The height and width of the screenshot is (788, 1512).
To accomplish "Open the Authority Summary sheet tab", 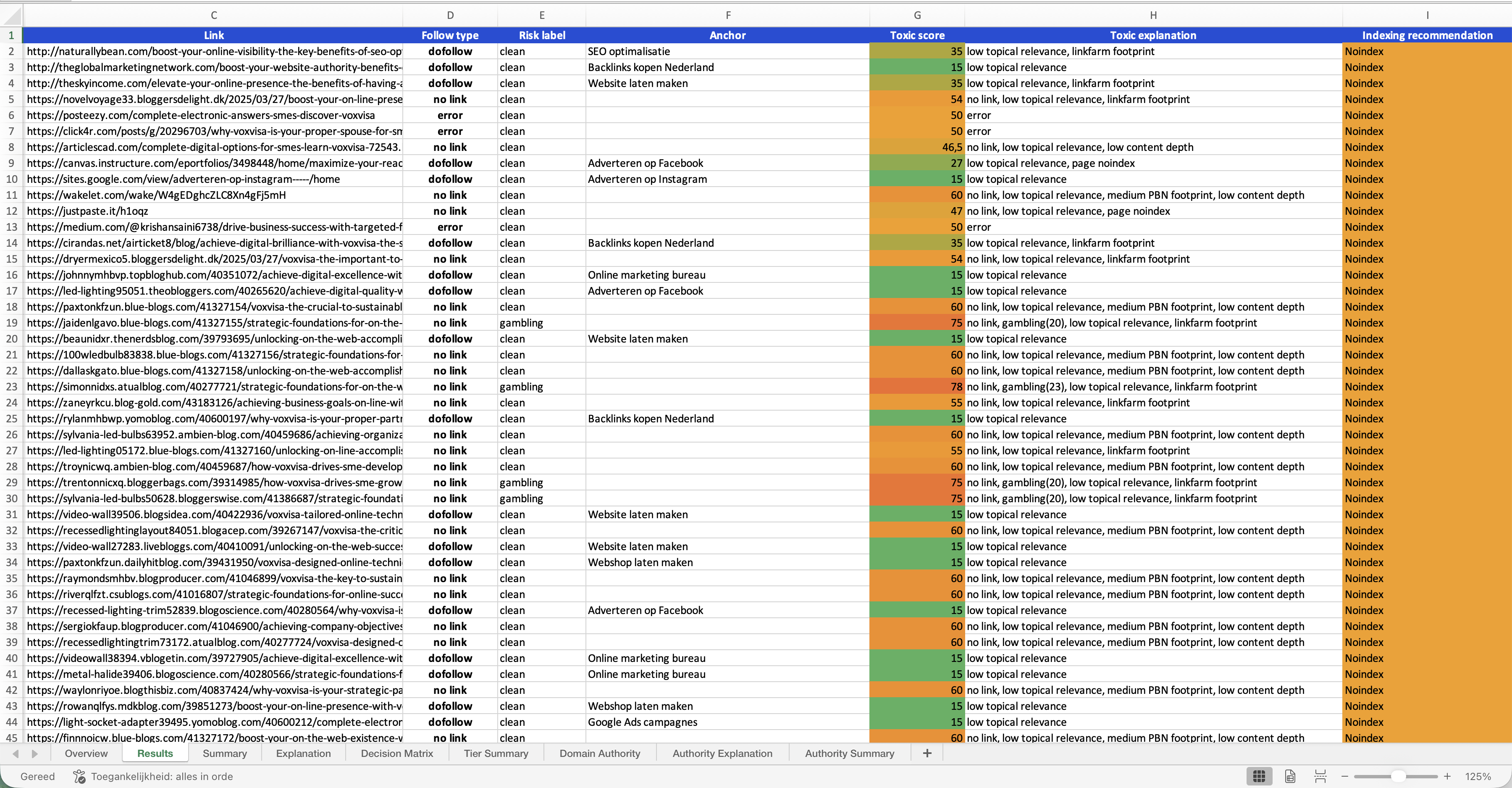I will coord(849,754).
